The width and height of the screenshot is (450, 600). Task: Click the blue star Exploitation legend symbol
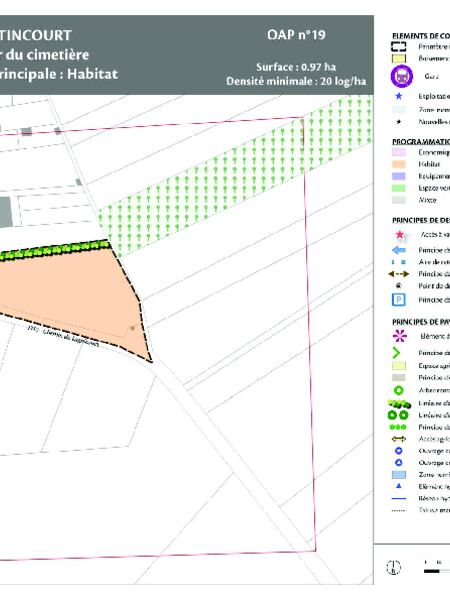[399, 96]
